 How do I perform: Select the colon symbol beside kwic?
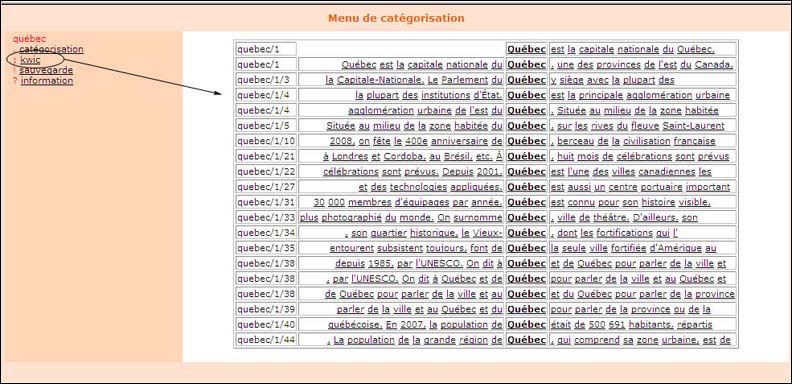pyautogui.click(x=15, y=60)
